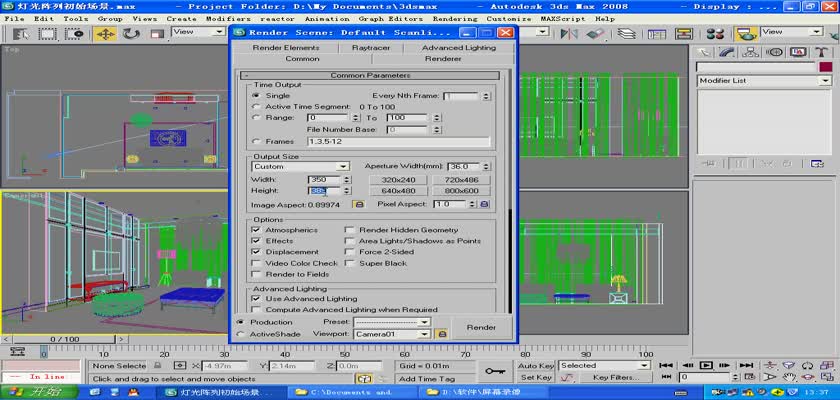Select the Select and Scale tool

(157, 33)
